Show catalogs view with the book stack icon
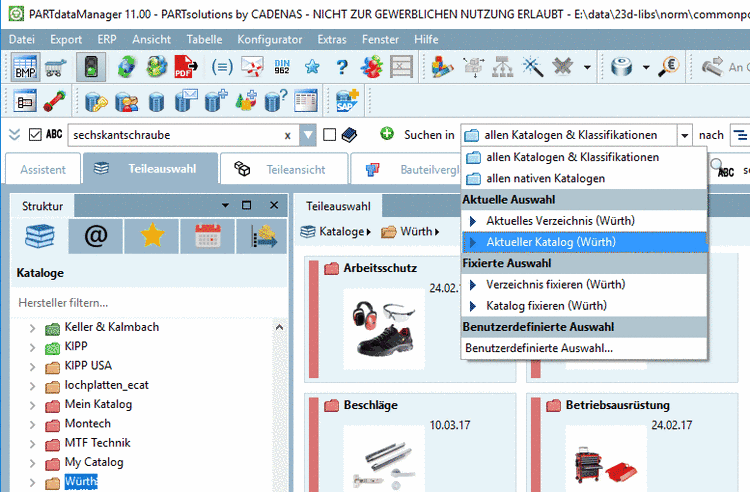 (40, 236)
